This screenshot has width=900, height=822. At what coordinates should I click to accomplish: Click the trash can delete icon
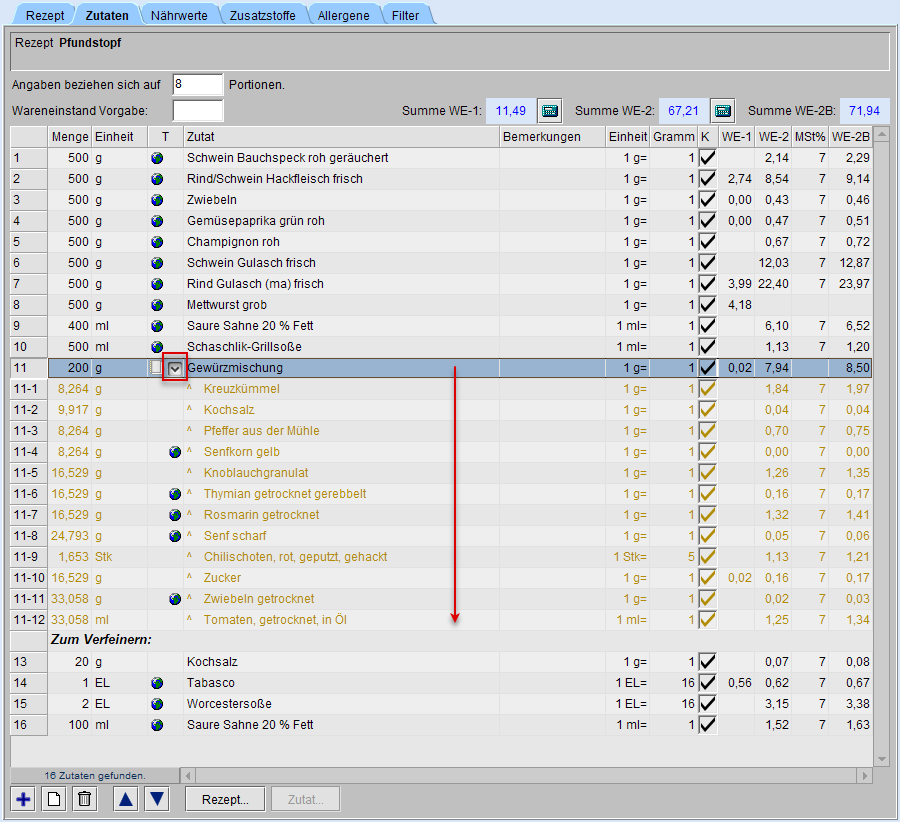pos(85,799)
